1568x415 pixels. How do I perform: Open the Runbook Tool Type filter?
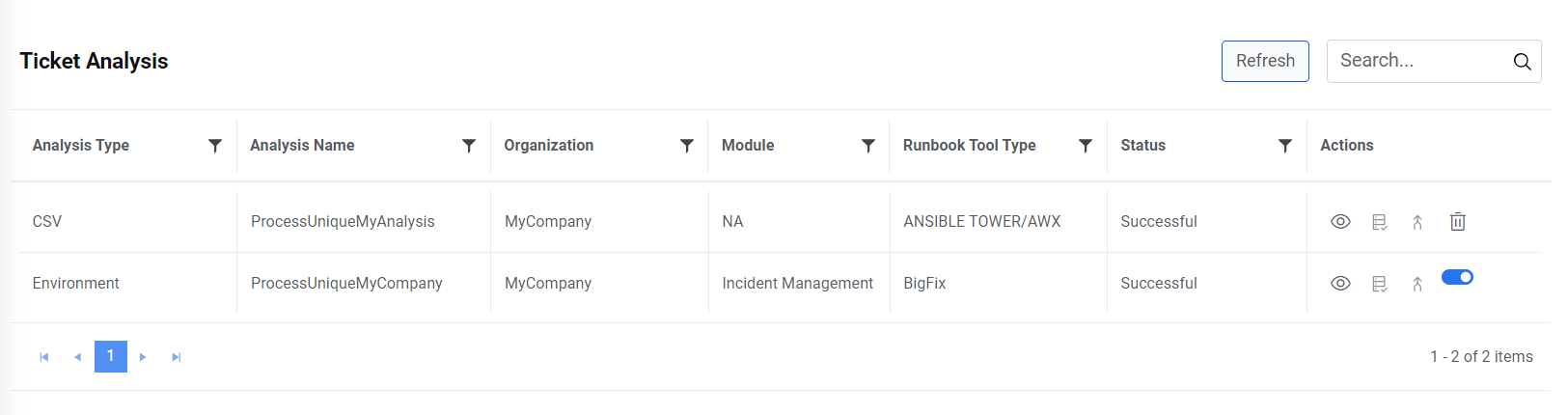(x=1086, y=146)
